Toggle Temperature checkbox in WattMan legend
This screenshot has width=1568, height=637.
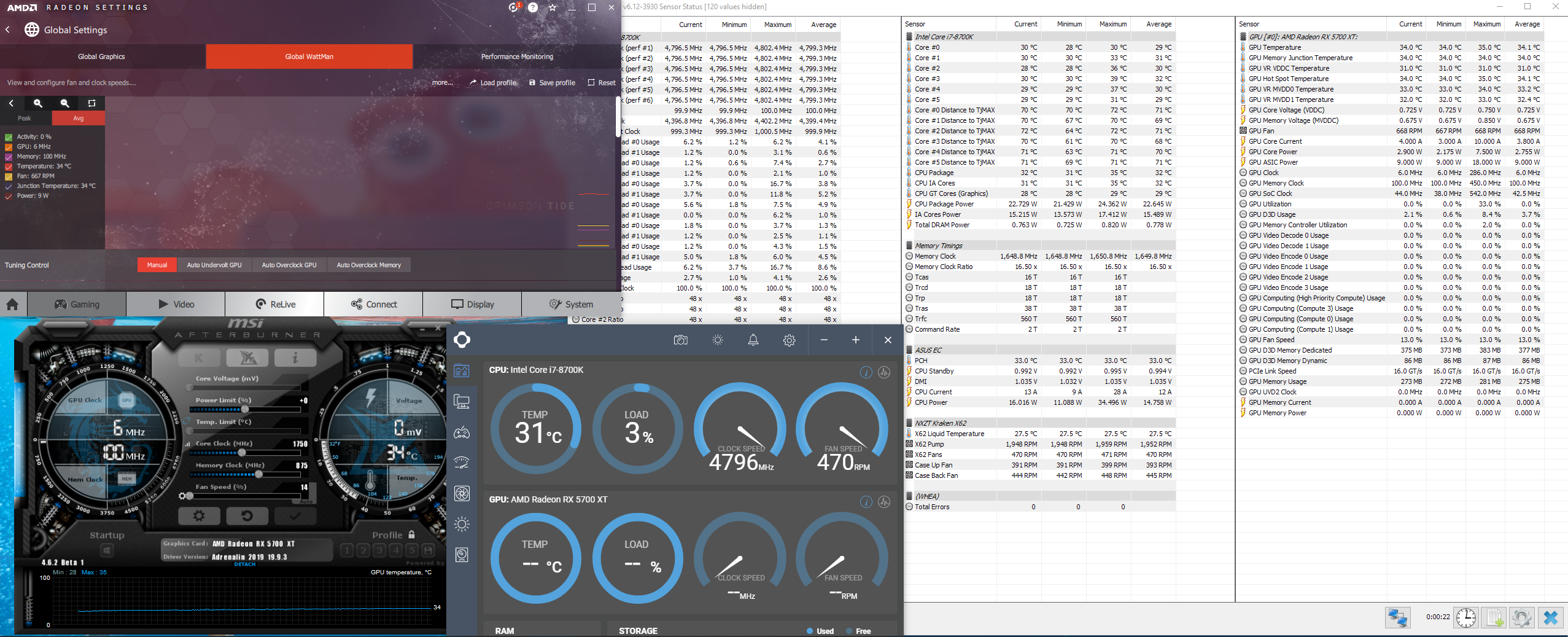point(9,166)
